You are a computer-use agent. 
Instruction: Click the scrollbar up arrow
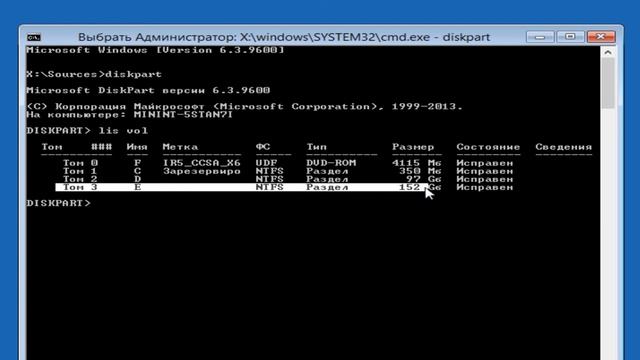608,52
